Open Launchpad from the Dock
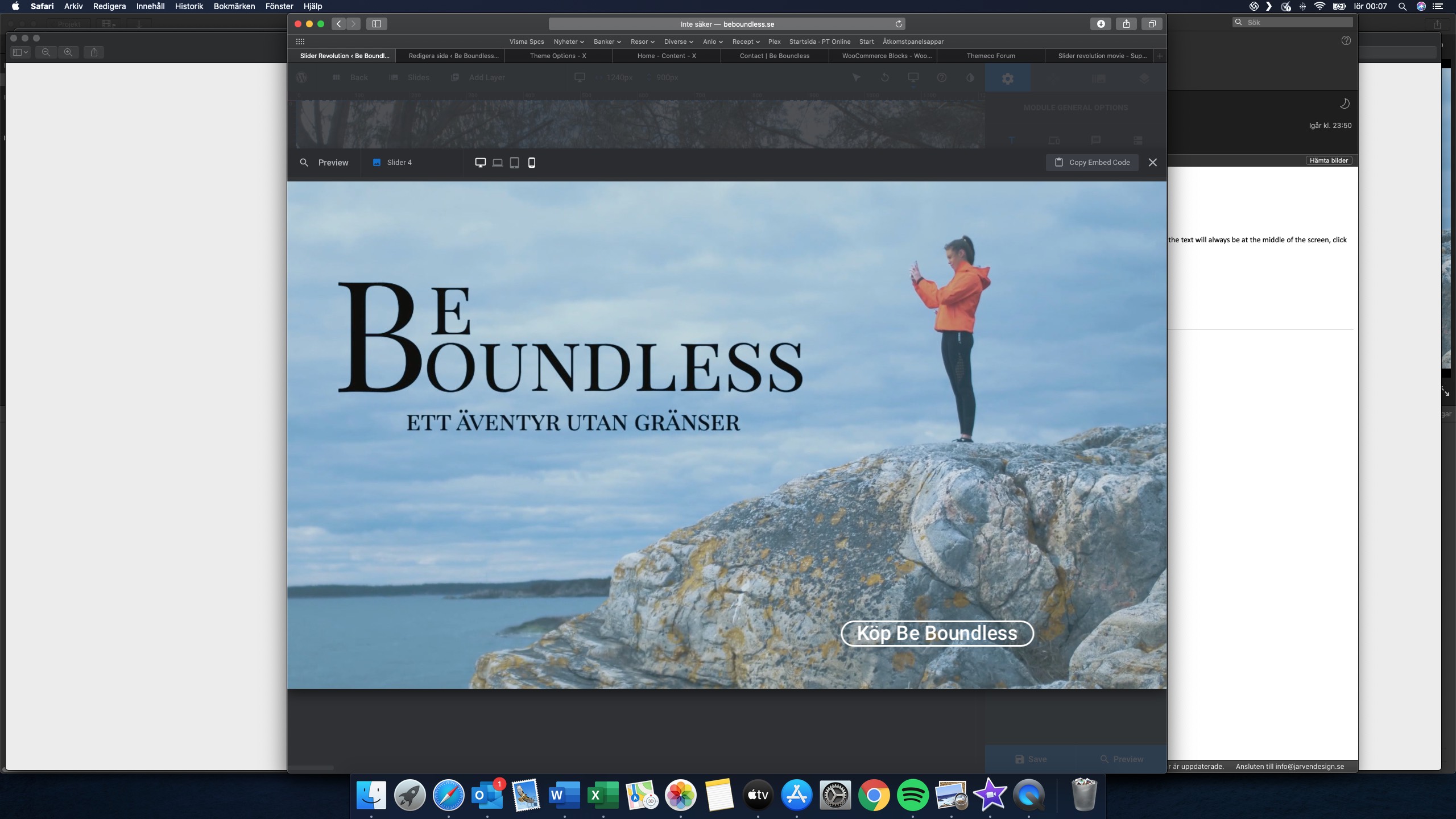Viewport: 1456px width, 819px height. [409, 795]
